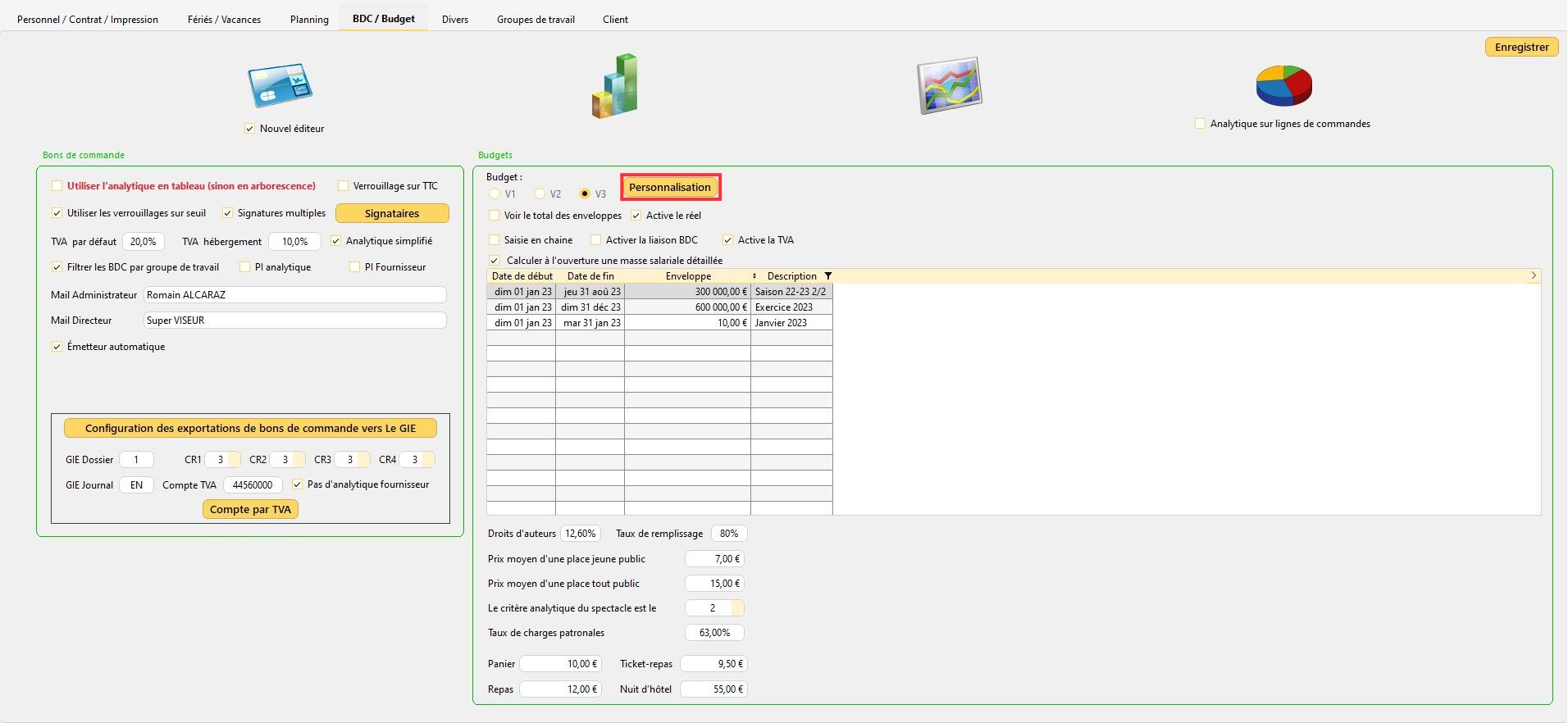The image size is (1568, 723).
Task: Open critère analytique du spectacle selector
Action: pos(736,608)
